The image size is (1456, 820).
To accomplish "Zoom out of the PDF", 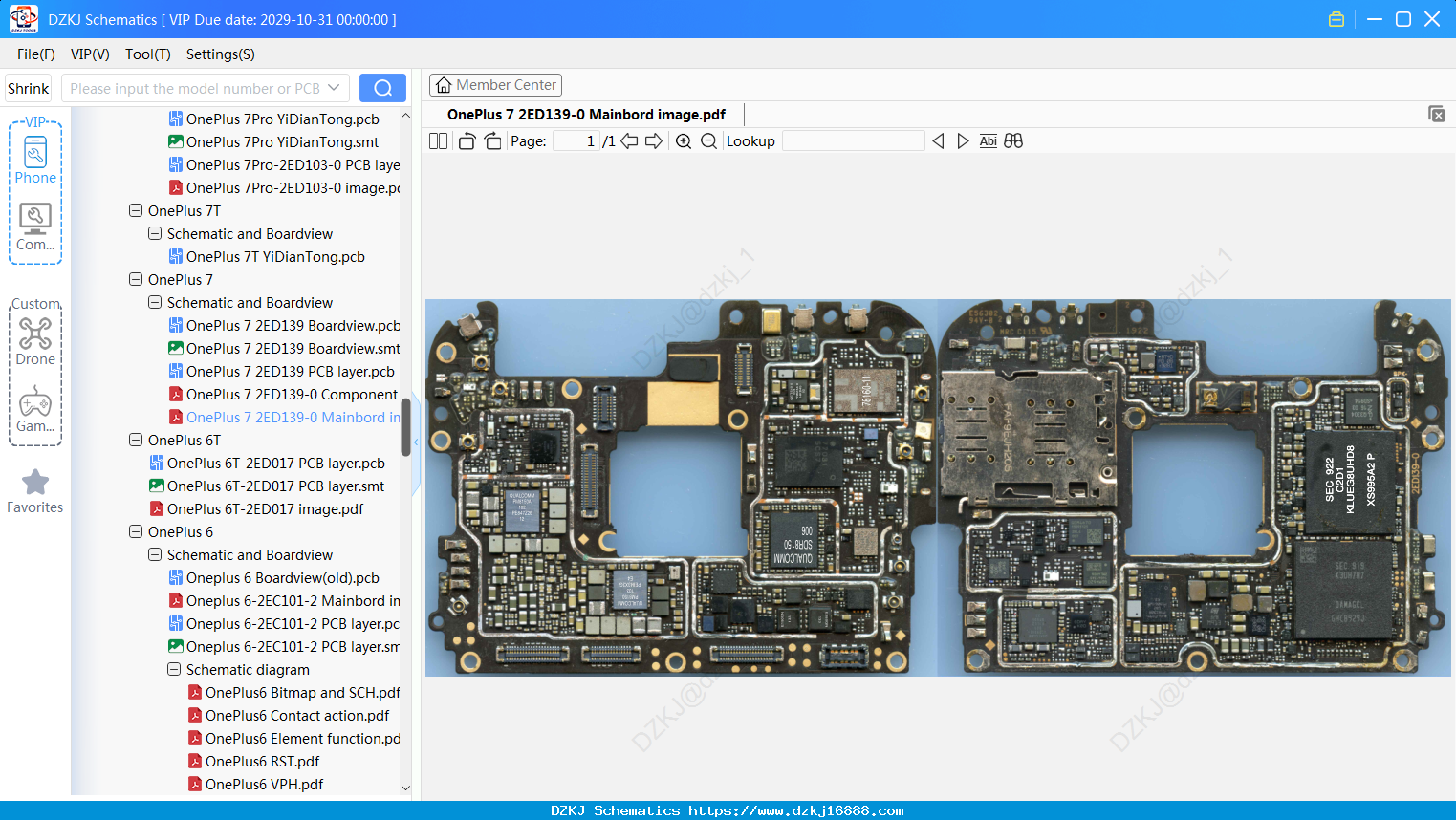I will (708, 141).
